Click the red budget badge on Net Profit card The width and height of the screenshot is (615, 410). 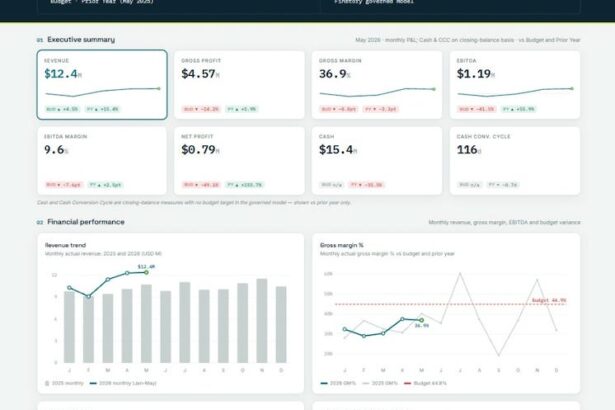tap(202, 185)
